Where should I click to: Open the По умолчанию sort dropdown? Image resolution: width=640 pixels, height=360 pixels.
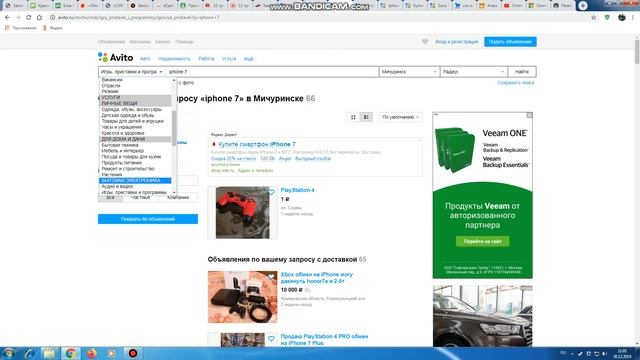pos(400,117)
